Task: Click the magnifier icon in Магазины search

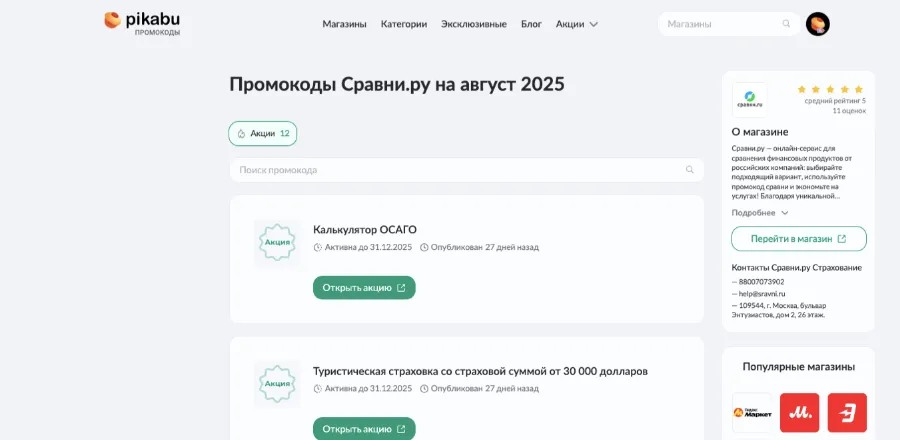Action: (786, 24)
